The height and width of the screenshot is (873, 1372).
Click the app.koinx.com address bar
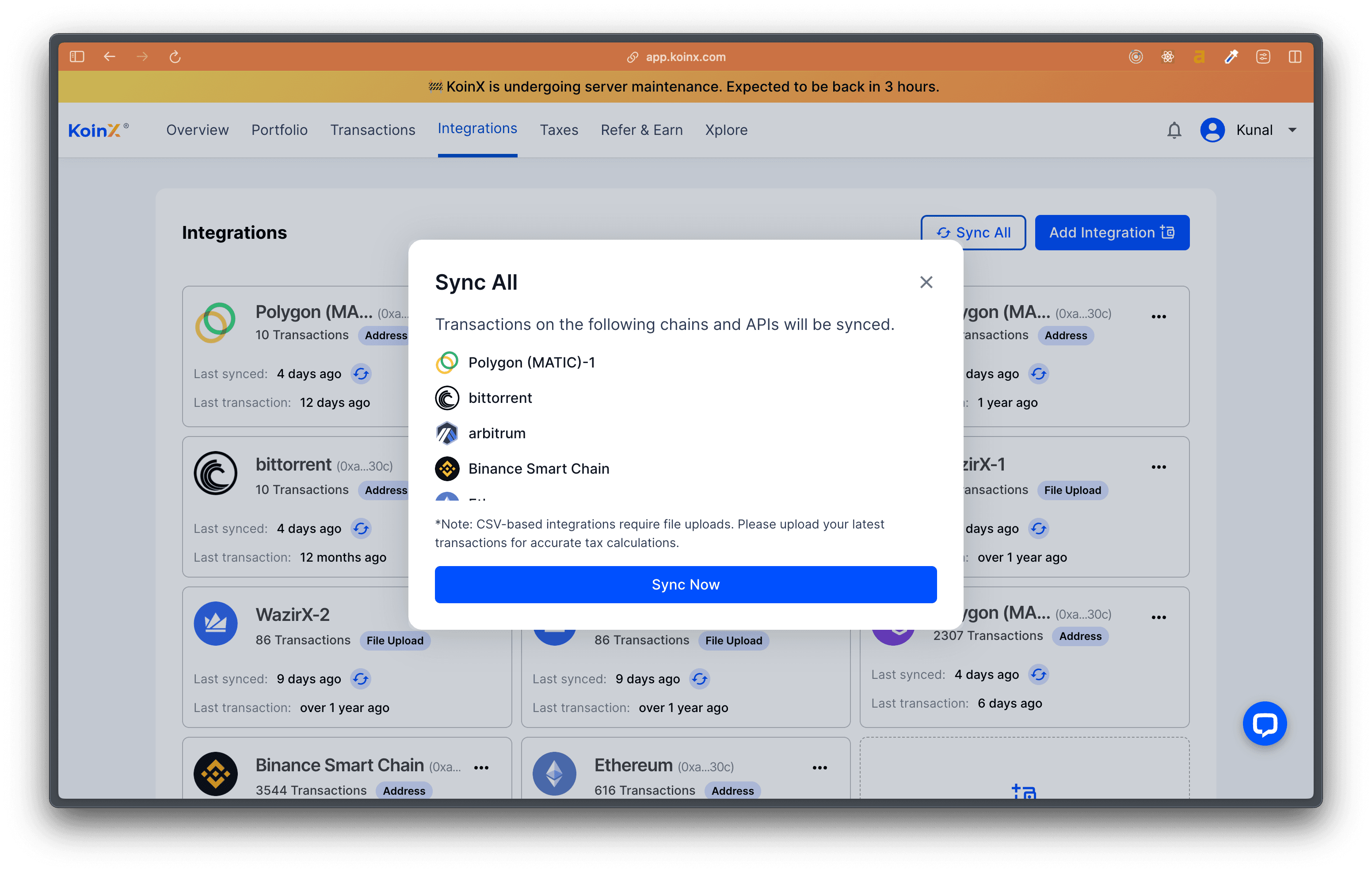(x=676, y=57)
